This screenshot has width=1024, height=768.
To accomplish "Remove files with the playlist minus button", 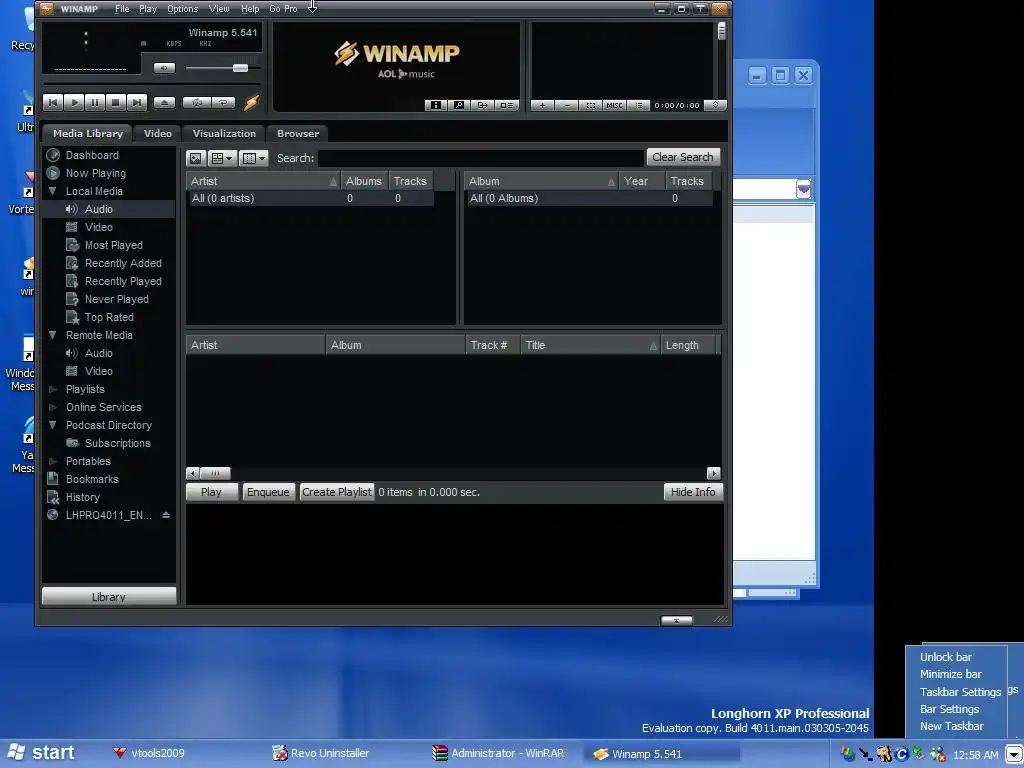I will pos(566,105).
